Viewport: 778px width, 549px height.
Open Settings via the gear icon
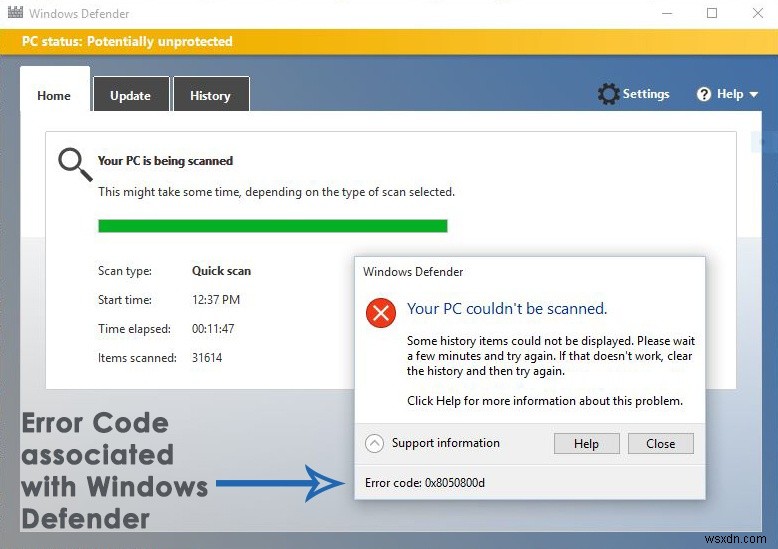tap(608, 94)
